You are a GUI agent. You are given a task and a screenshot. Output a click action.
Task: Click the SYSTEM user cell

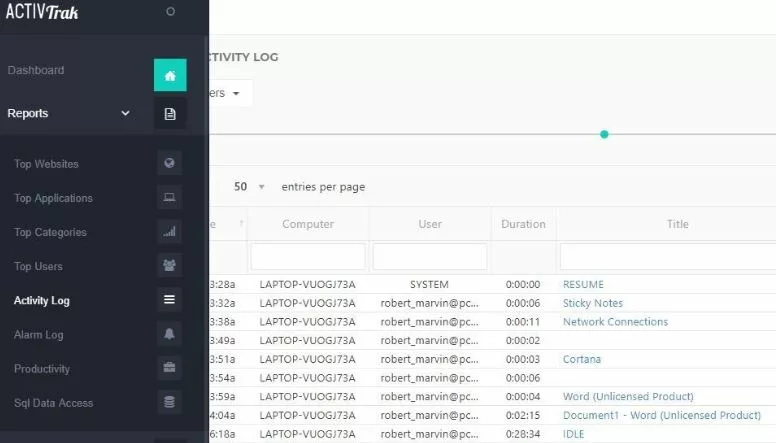tap(429, 285)
